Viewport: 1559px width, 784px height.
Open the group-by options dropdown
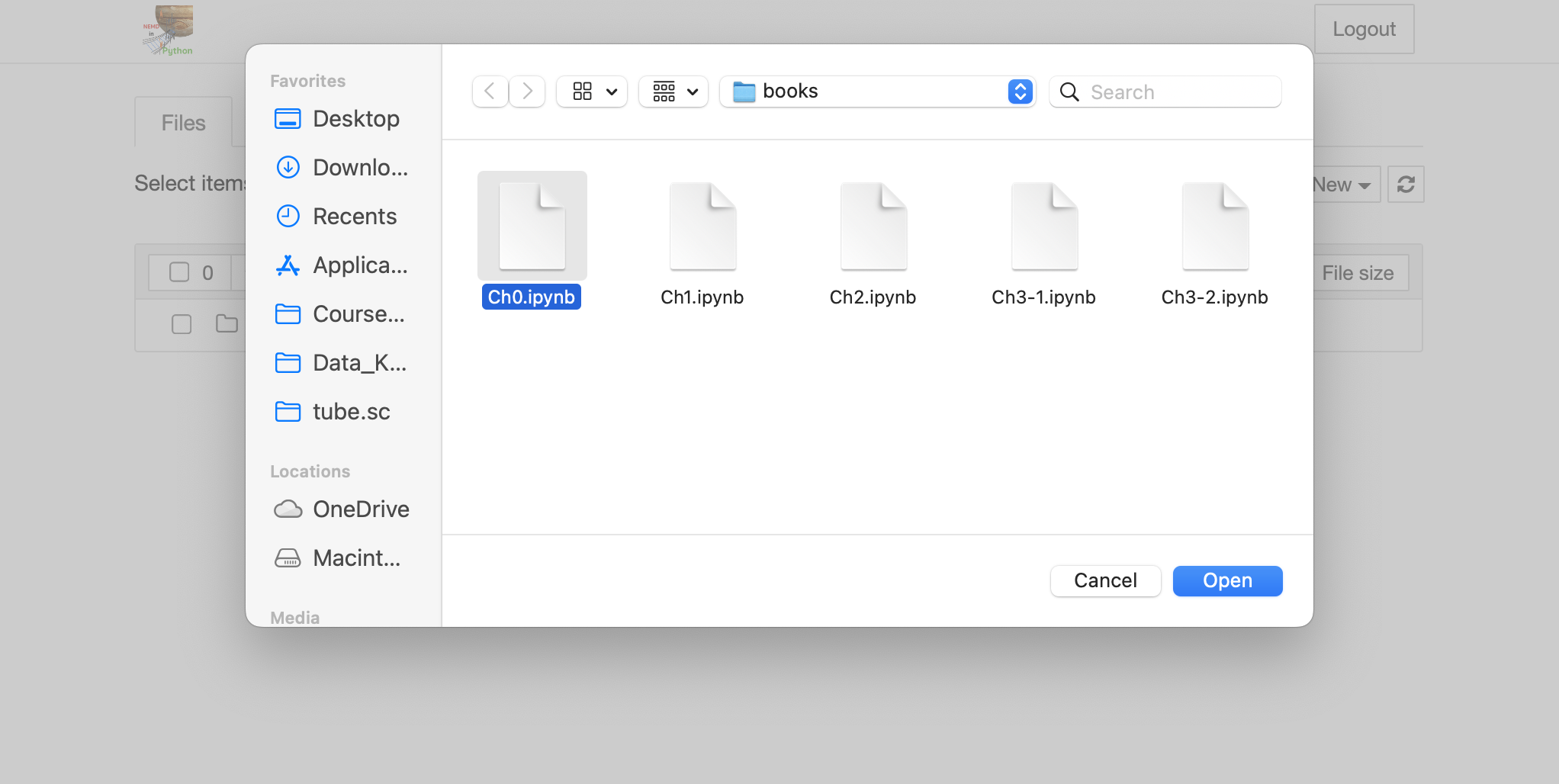click(673, 92)
